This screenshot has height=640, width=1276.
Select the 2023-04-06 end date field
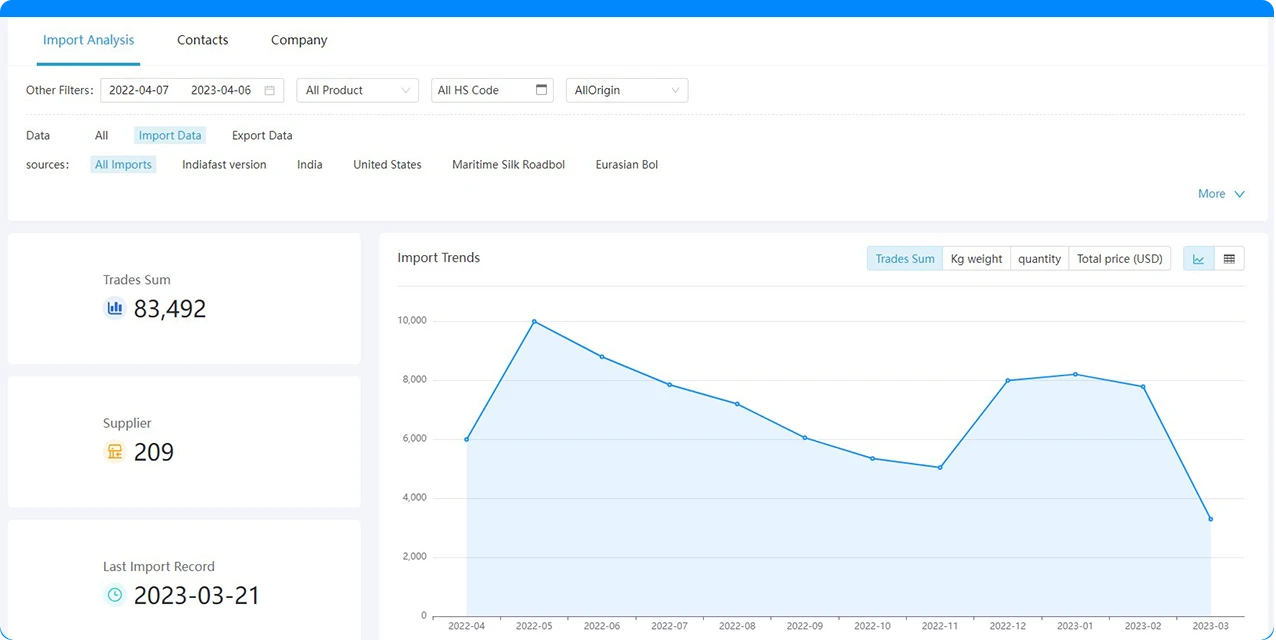tap(221, 90)
